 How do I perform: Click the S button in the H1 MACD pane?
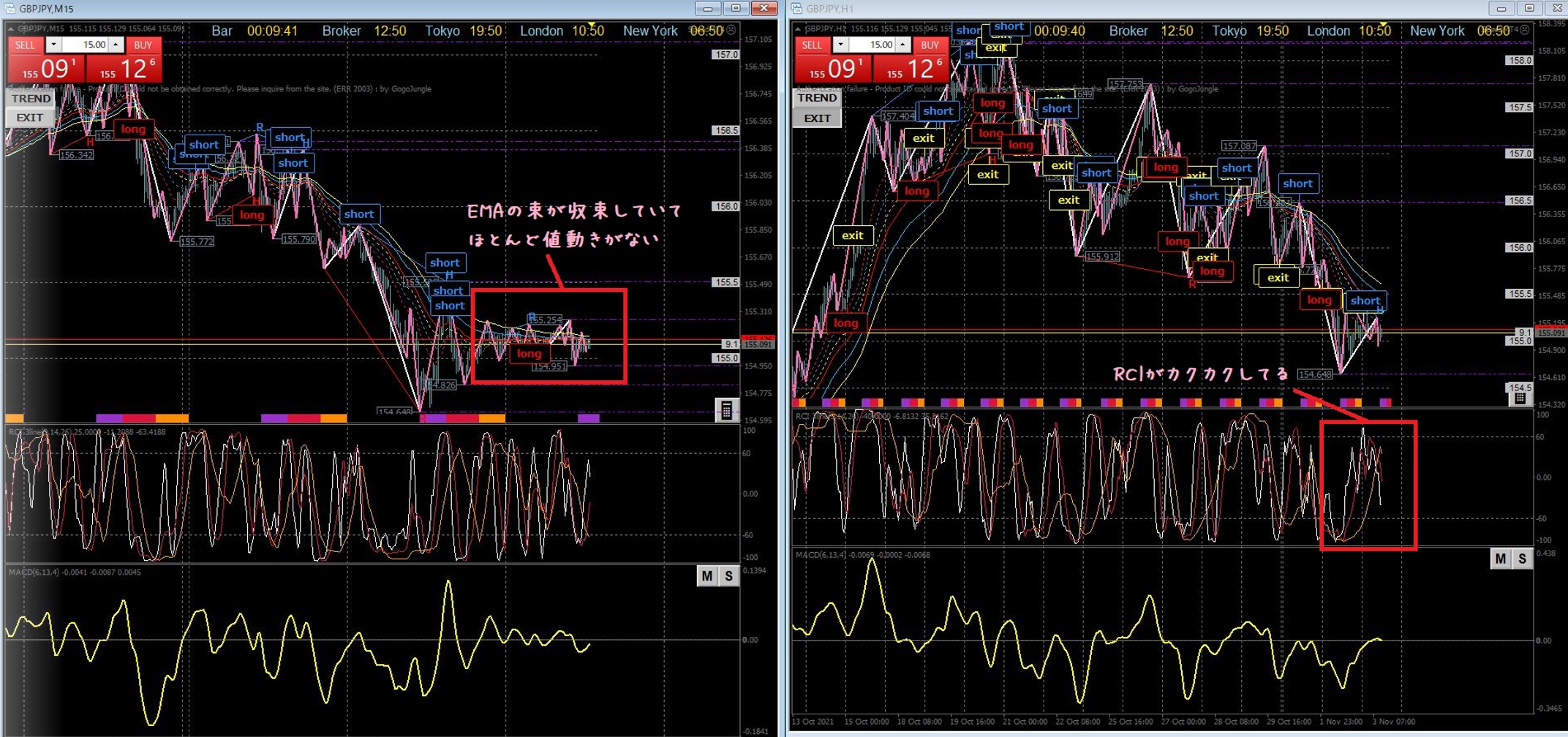pos(1523,559)
